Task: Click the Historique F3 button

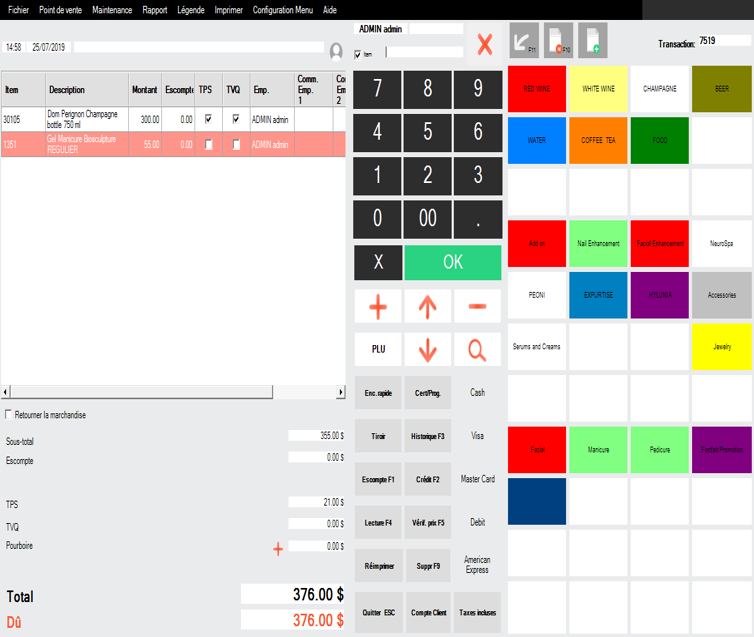Action: tap(427, 436)
